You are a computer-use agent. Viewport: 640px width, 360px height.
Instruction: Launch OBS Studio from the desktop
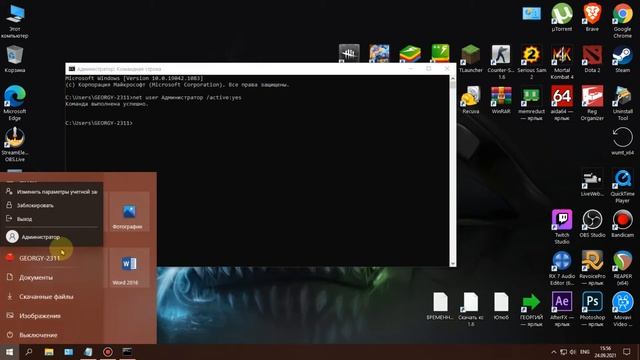pos(592,224)
